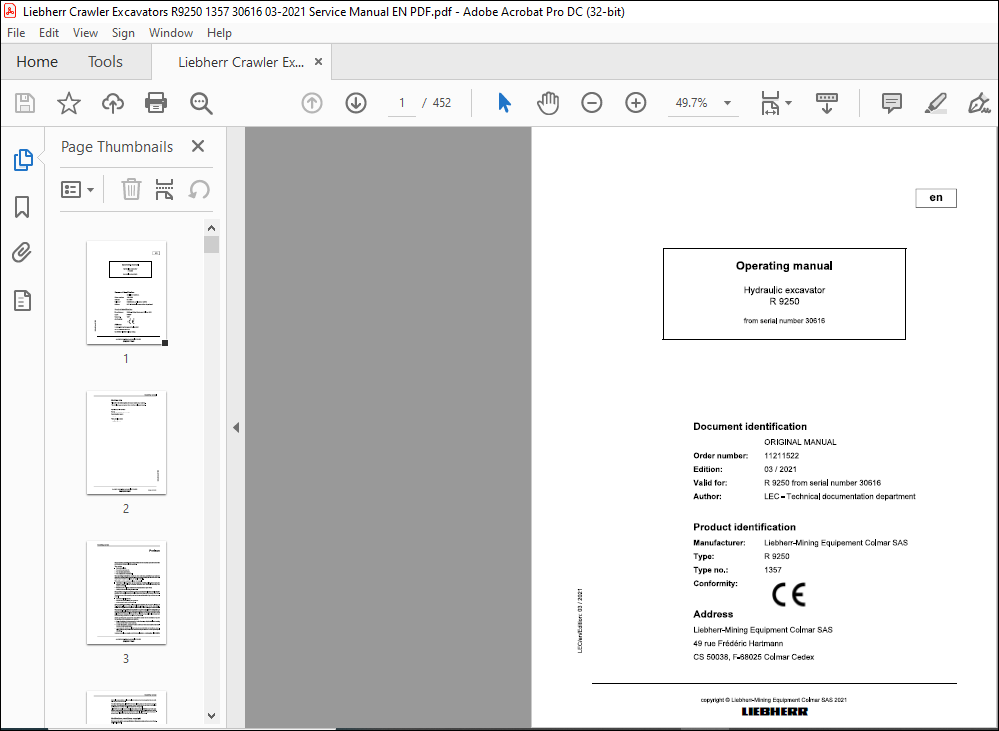Click 'Product identification' heading
Viewport: 999px width, 731px height.
pos(744,527)
